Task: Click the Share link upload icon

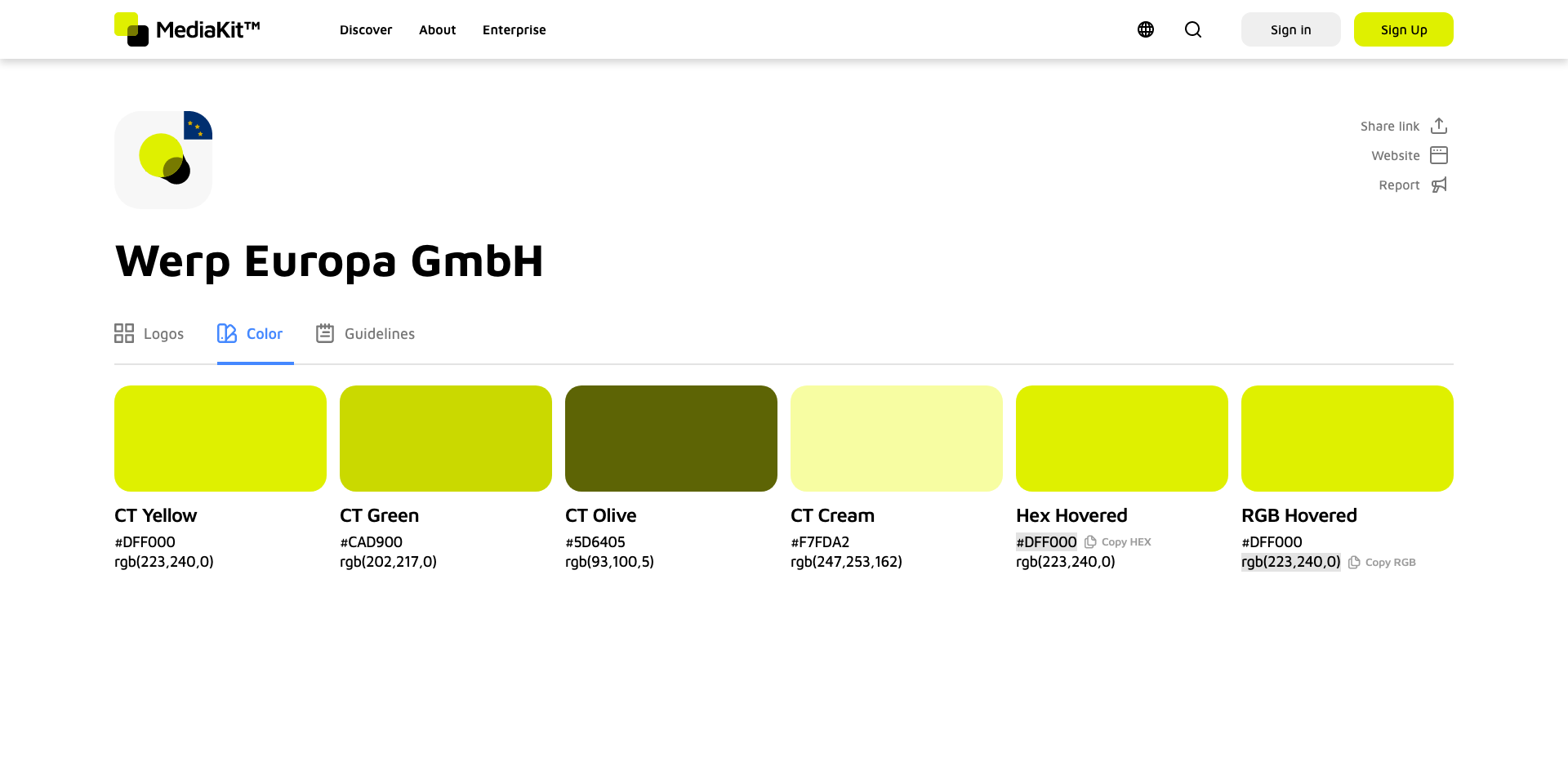Action: coord(1439,126)
